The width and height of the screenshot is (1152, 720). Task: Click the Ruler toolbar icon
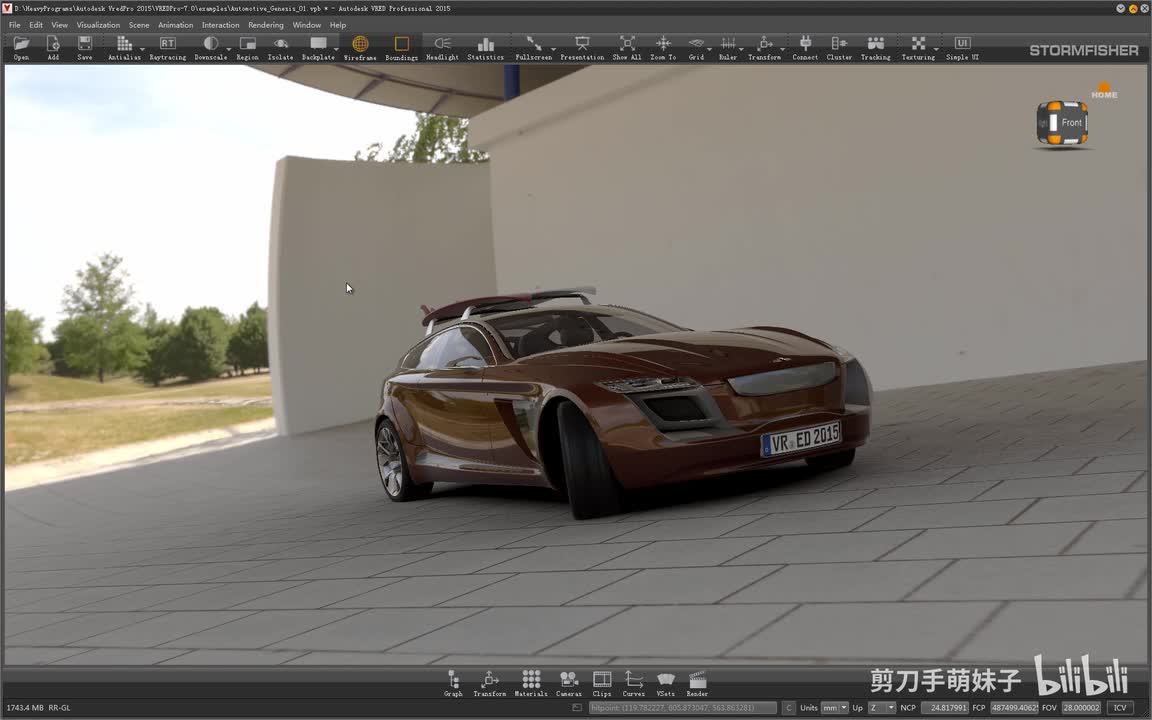click(727, 48)
